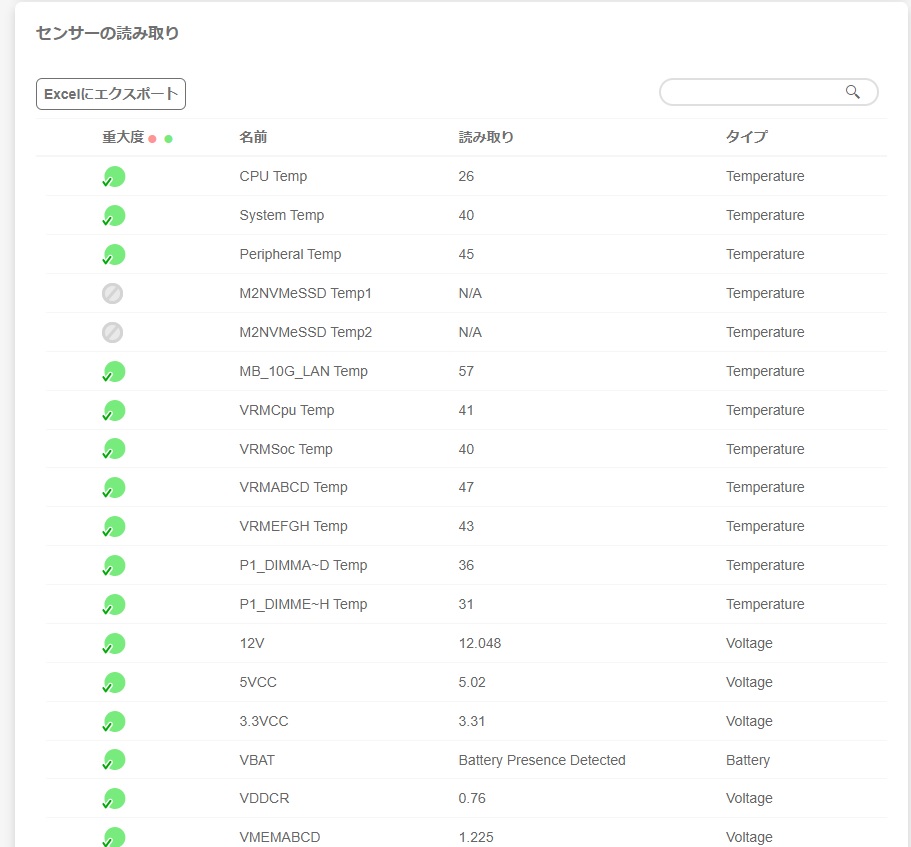Click the disabled status icon for M2NVMeSSD Temp1
911x847 pixels.
[x=113, y=294]
